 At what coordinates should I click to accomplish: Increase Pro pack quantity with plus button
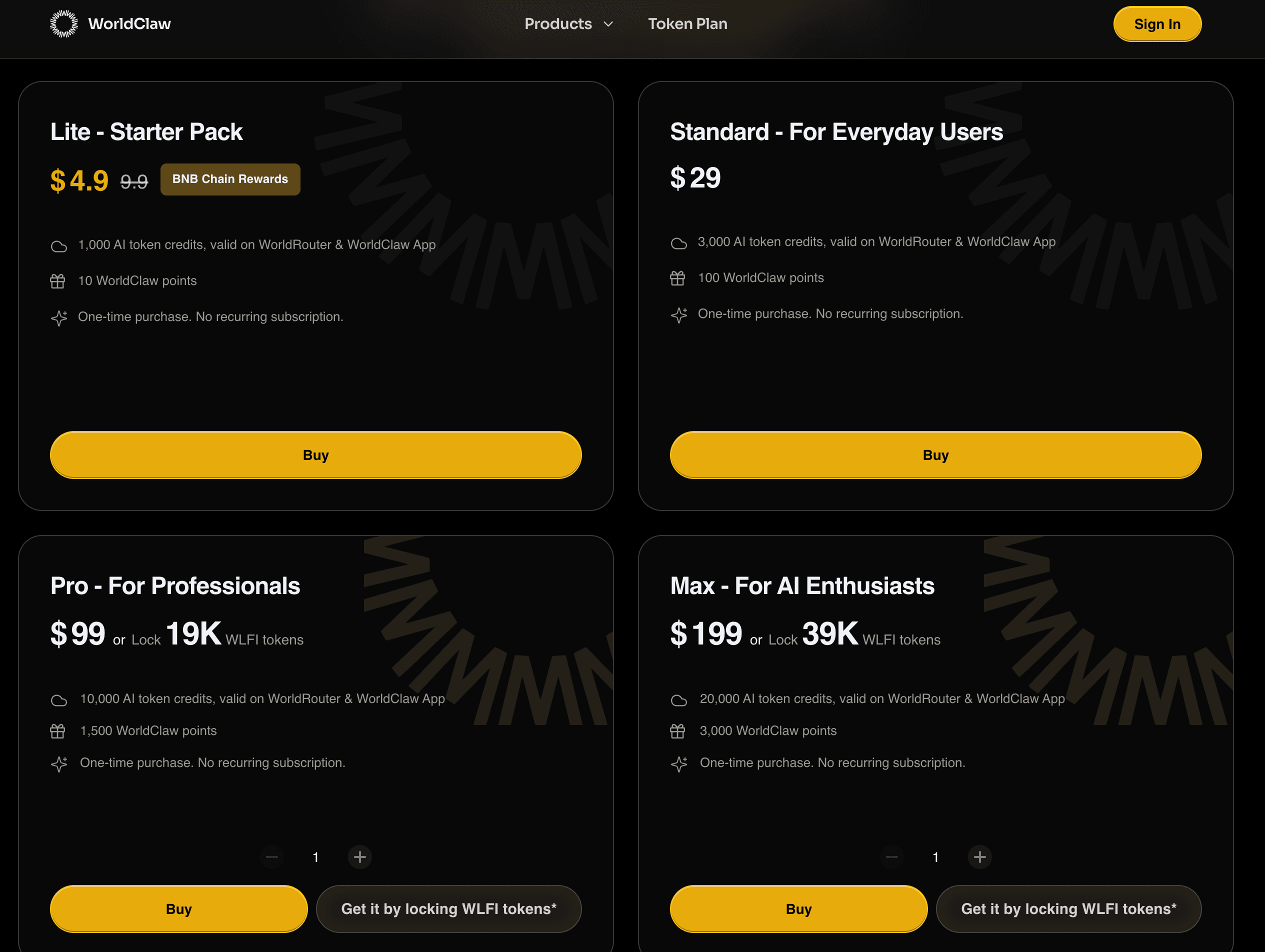click(359, 856)
